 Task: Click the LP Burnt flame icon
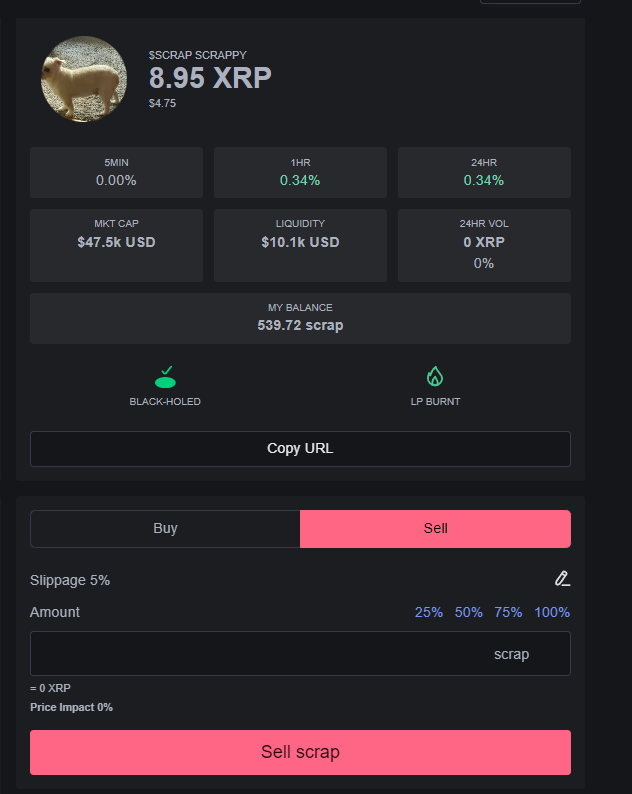[435, 377]
